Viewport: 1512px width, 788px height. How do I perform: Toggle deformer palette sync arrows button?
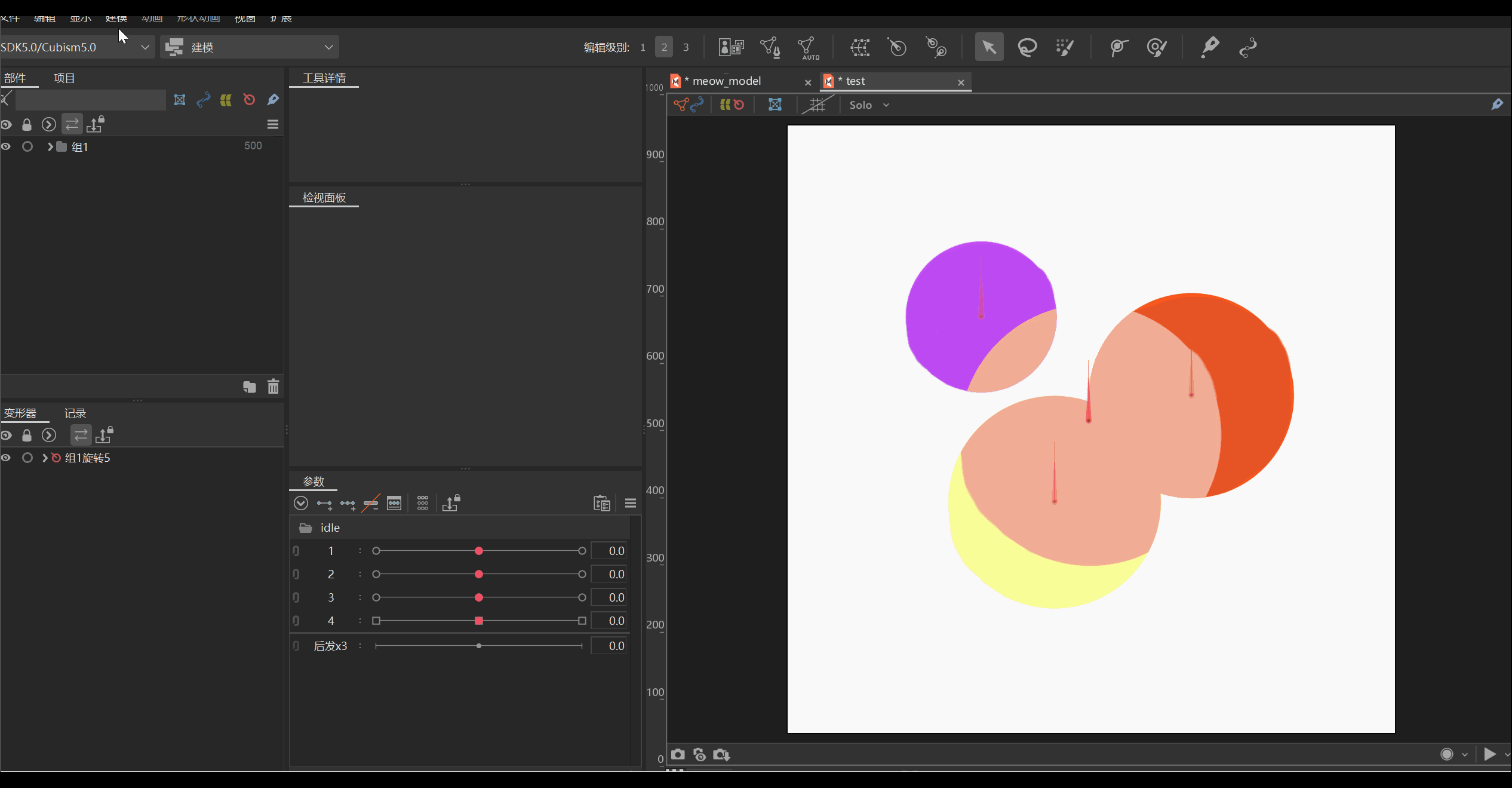pyautogui.click(x=81, y=435)
